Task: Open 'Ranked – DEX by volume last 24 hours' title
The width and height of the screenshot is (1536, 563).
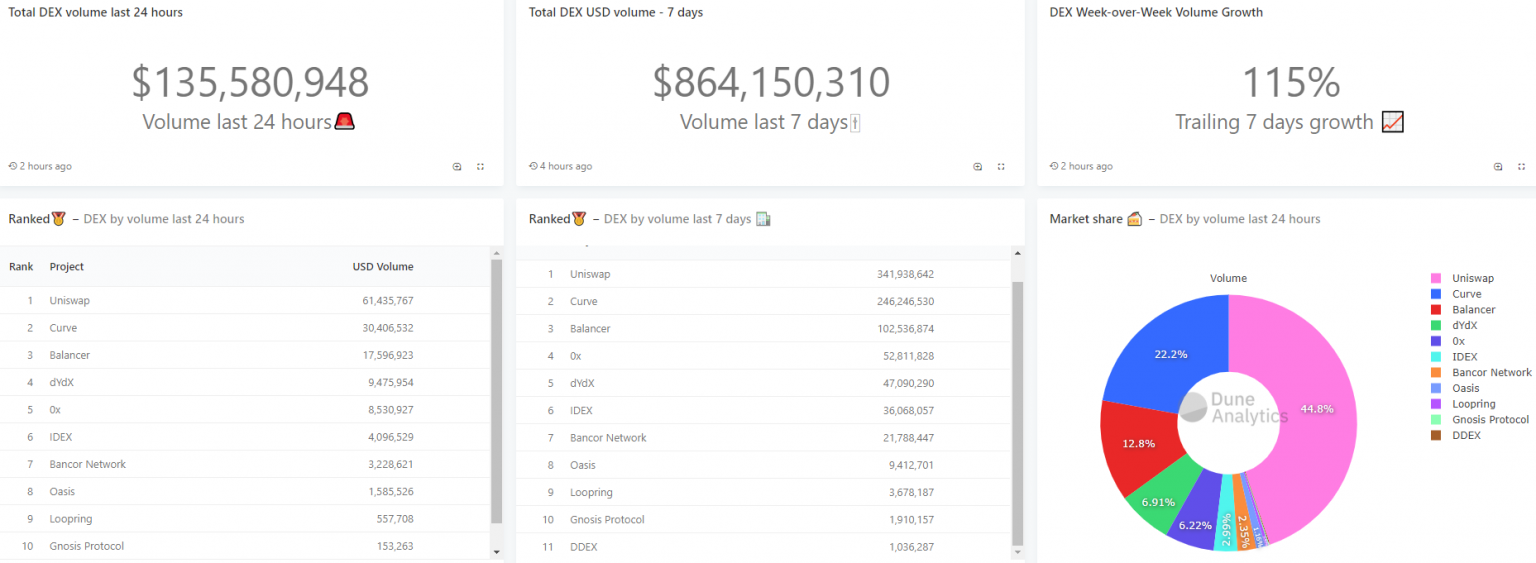Action: 28,219
